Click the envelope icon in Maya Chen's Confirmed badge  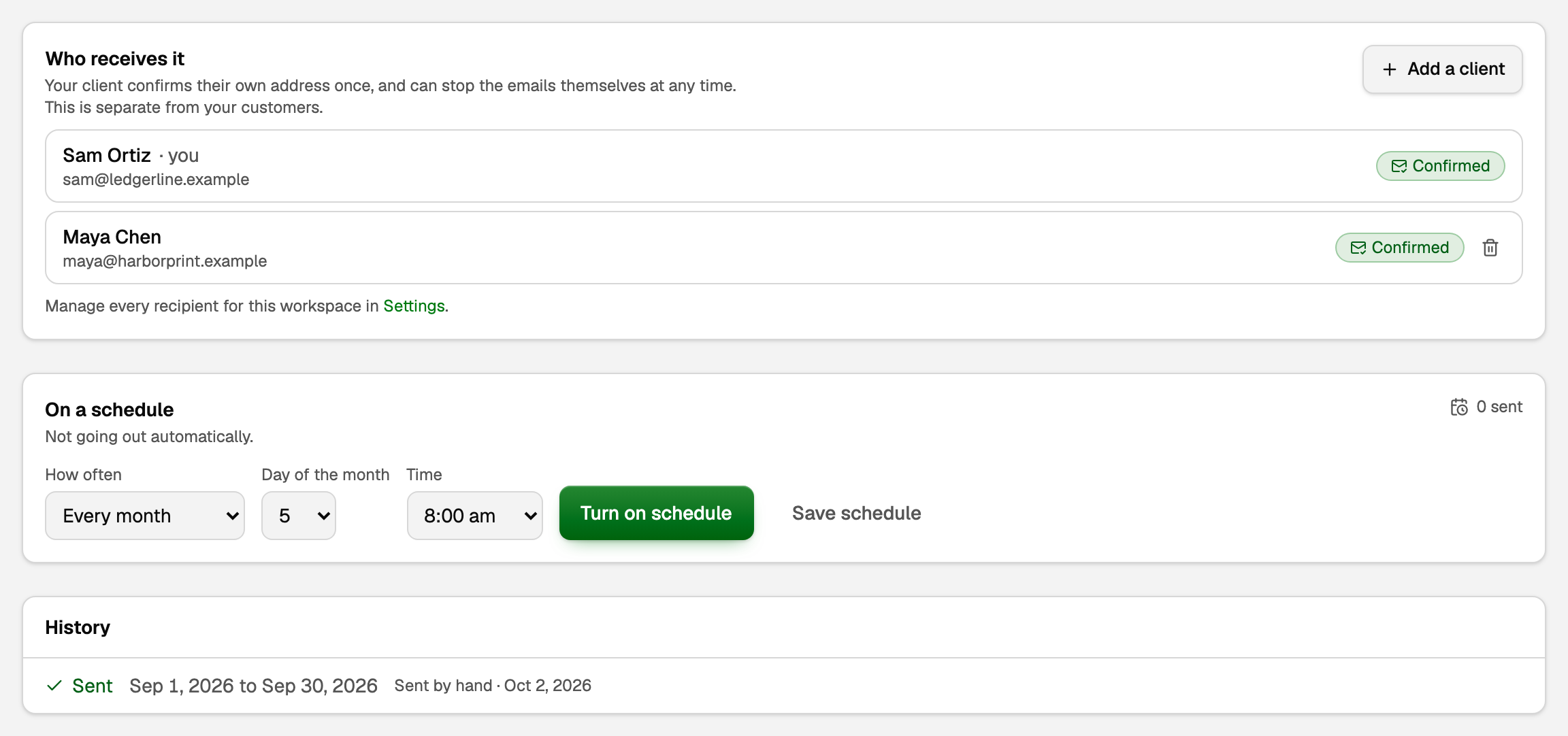(1358, 248)
